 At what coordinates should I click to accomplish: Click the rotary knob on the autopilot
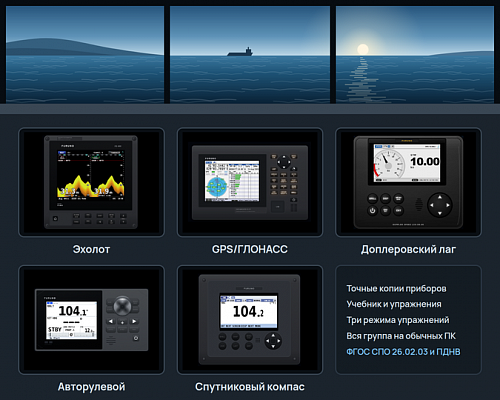click(122, 306)
